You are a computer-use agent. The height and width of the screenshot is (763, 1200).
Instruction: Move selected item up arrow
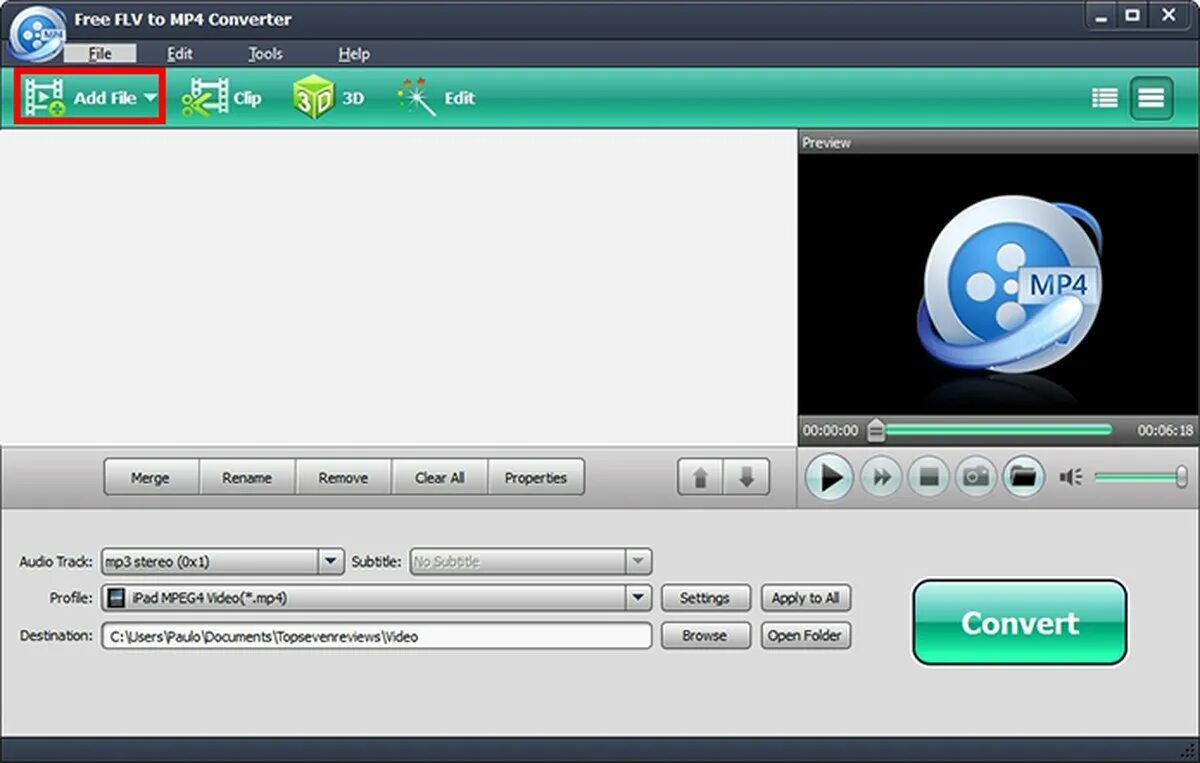pos(700,478)
